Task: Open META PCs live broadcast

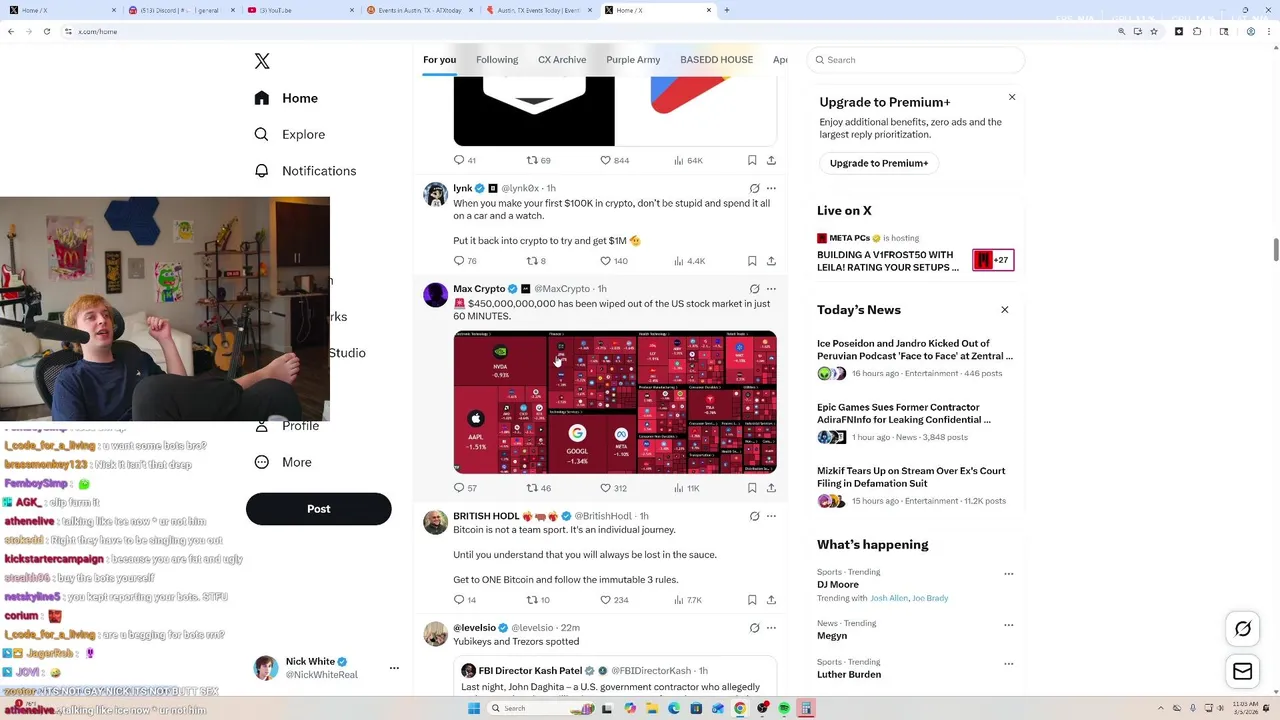Action: (x=915, y=253)
